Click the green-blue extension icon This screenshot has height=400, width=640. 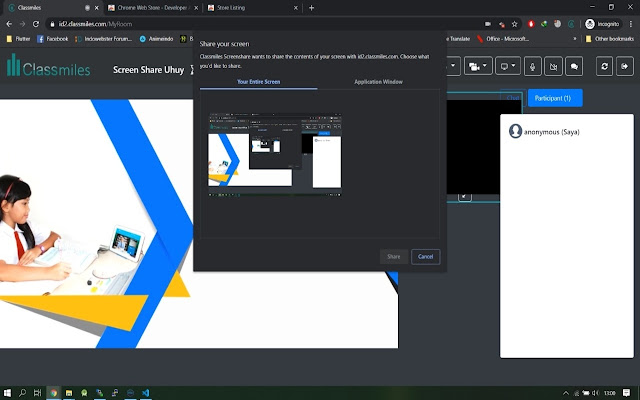pos(544,24)
